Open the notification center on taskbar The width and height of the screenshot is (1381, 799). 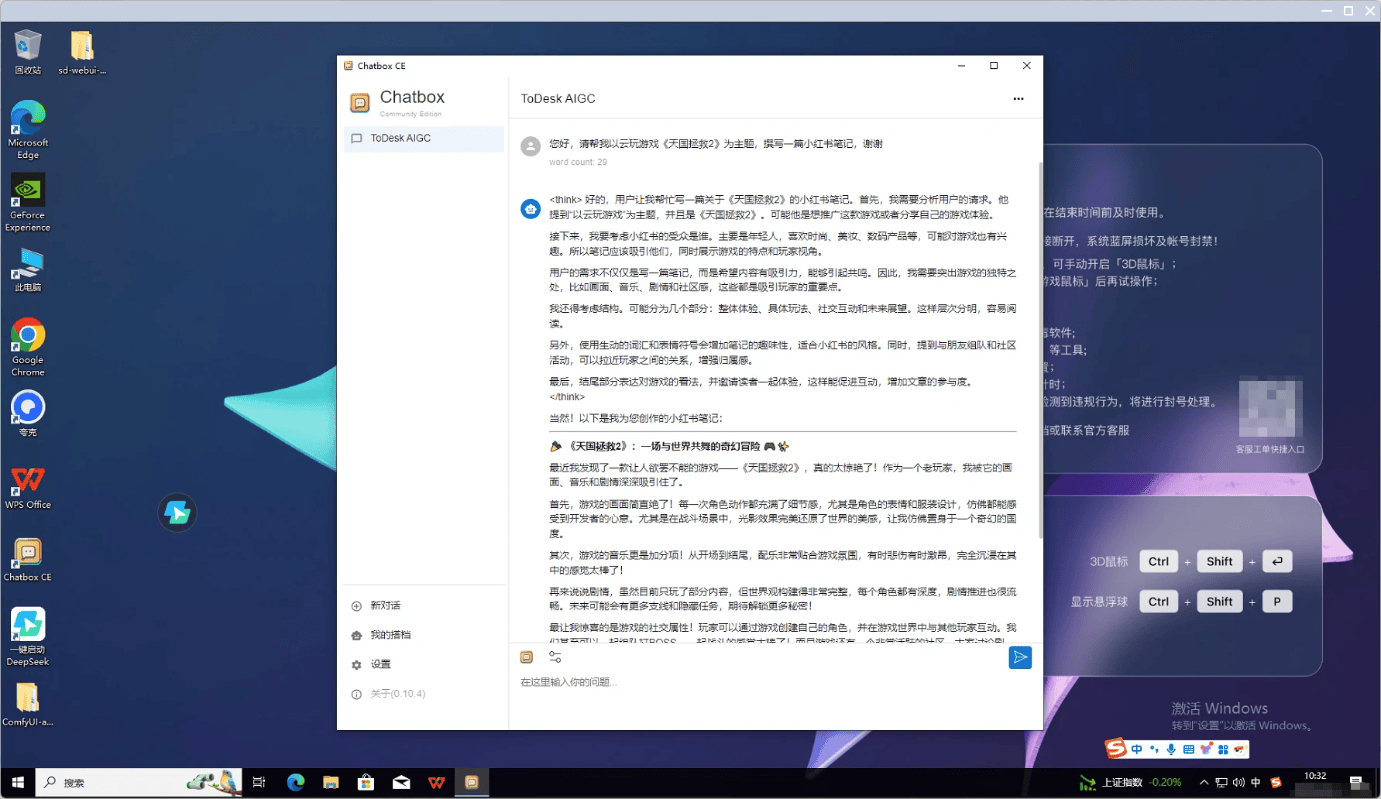point(1355,782)
